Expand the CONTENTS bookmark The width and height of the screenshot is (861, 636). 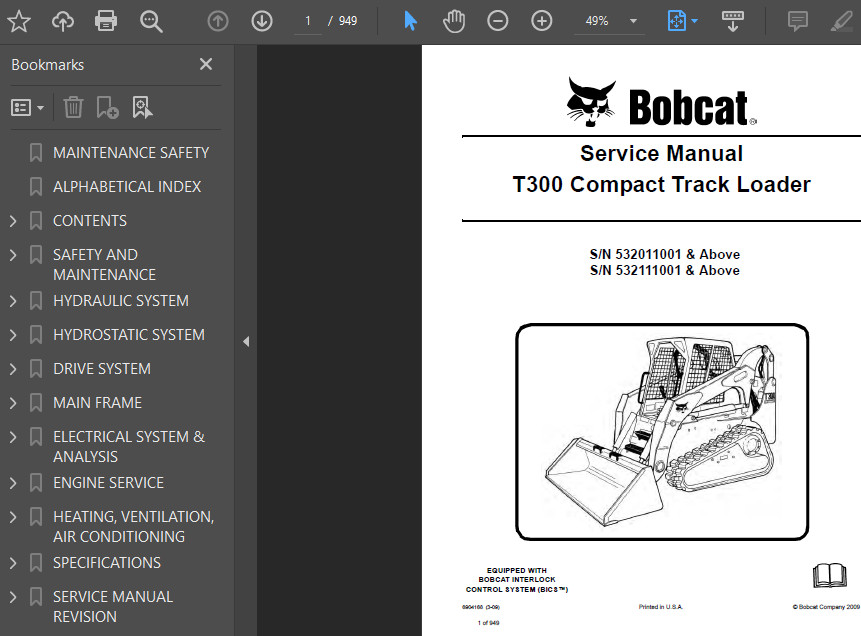(x=13, y=221)
